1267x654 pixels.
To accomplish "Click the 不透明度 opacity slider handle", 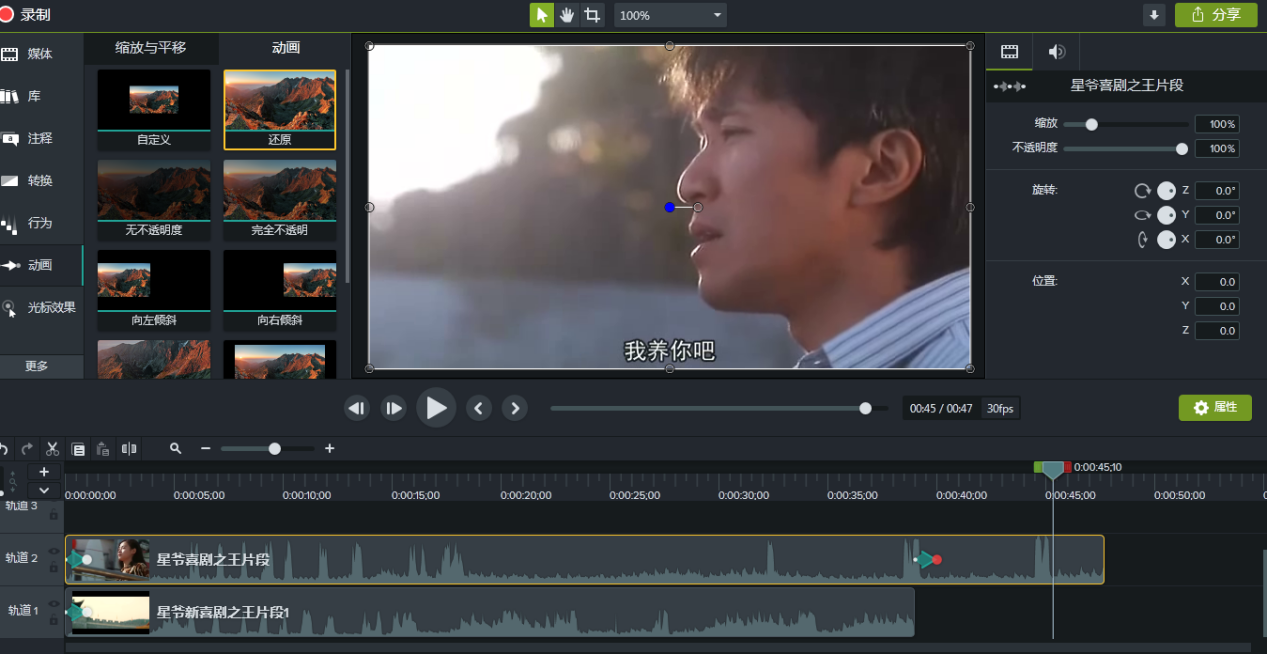I will click(x=1181, y=149).
